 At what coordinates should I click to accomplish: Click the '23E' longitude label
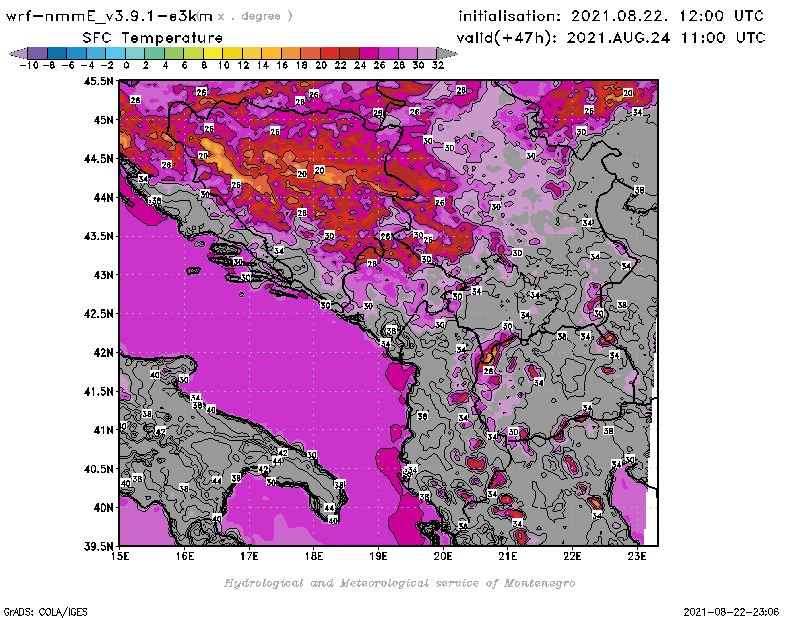pyautogui.click(x=637, y=556)
